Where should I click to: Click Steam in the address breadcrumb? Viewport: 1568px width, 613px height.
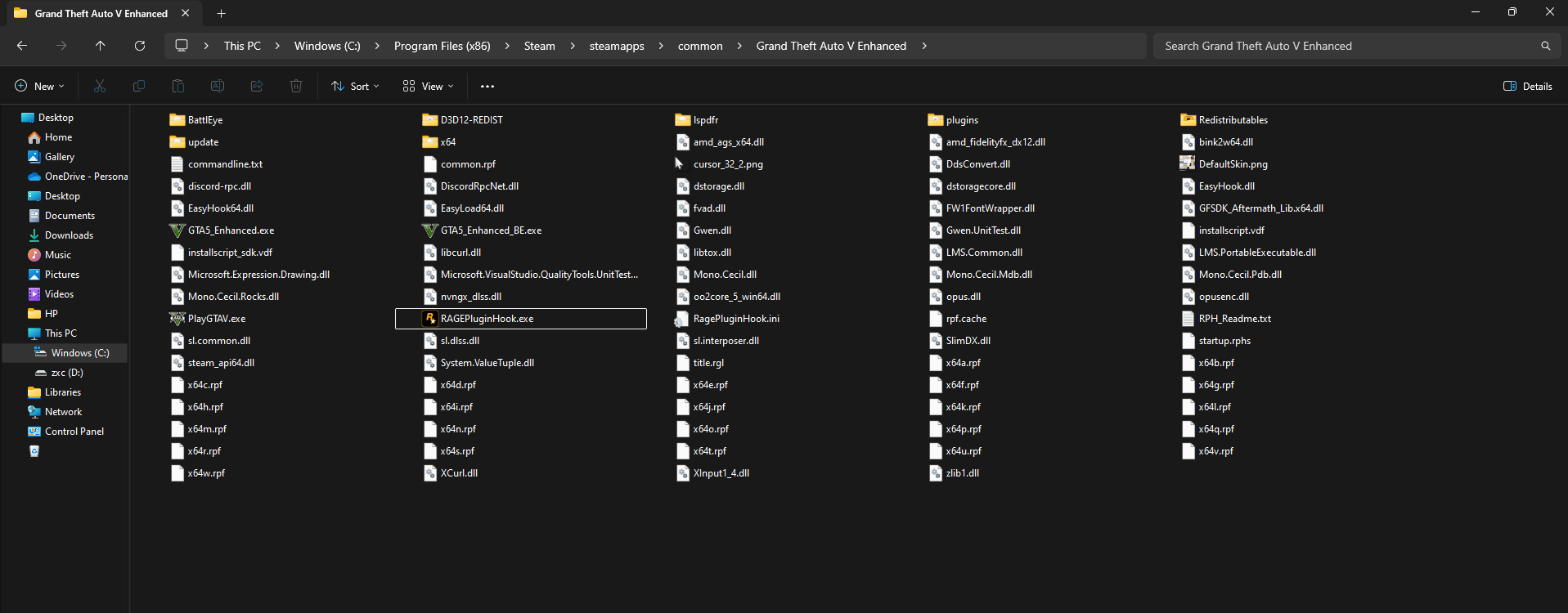click(x=539, y=46)
